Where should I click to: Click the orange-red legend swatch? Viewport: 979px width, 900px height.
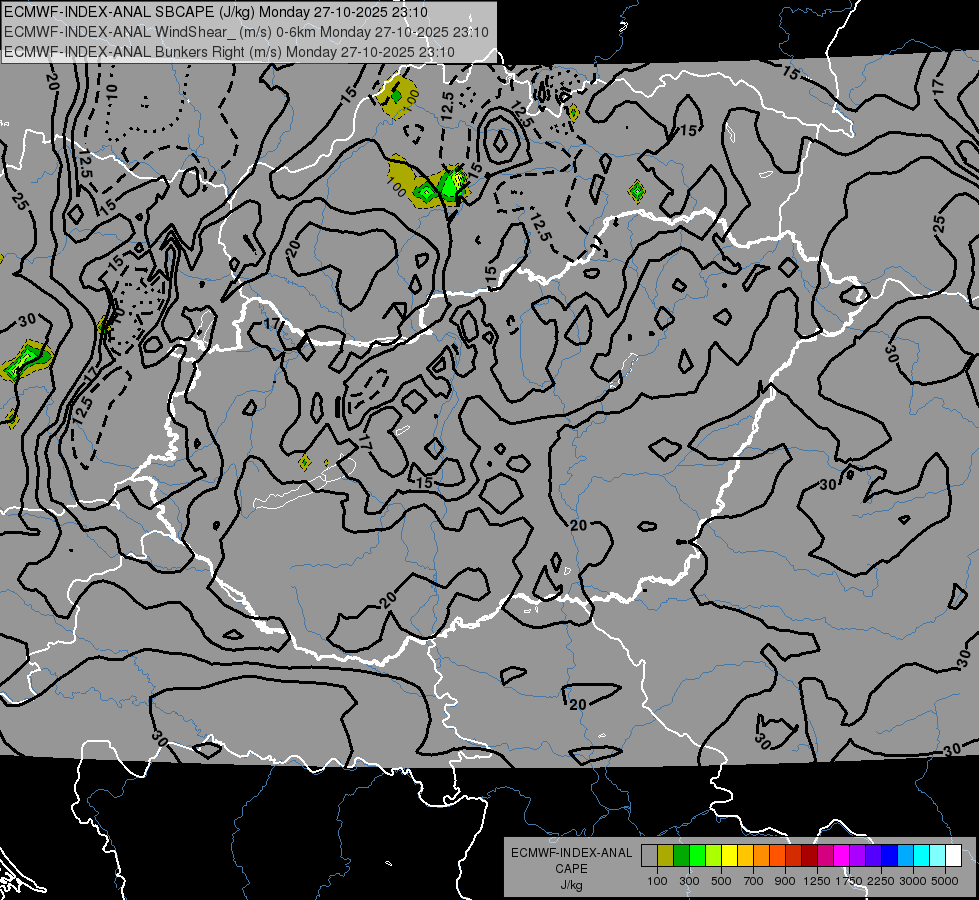tap(777, 856)
